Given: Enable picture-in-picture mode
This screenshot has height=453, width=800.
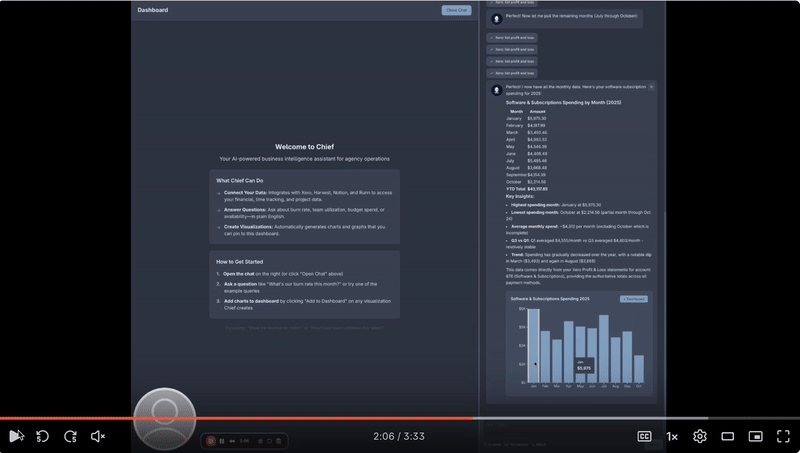Looking at the screenshot, I should (755, 436).
